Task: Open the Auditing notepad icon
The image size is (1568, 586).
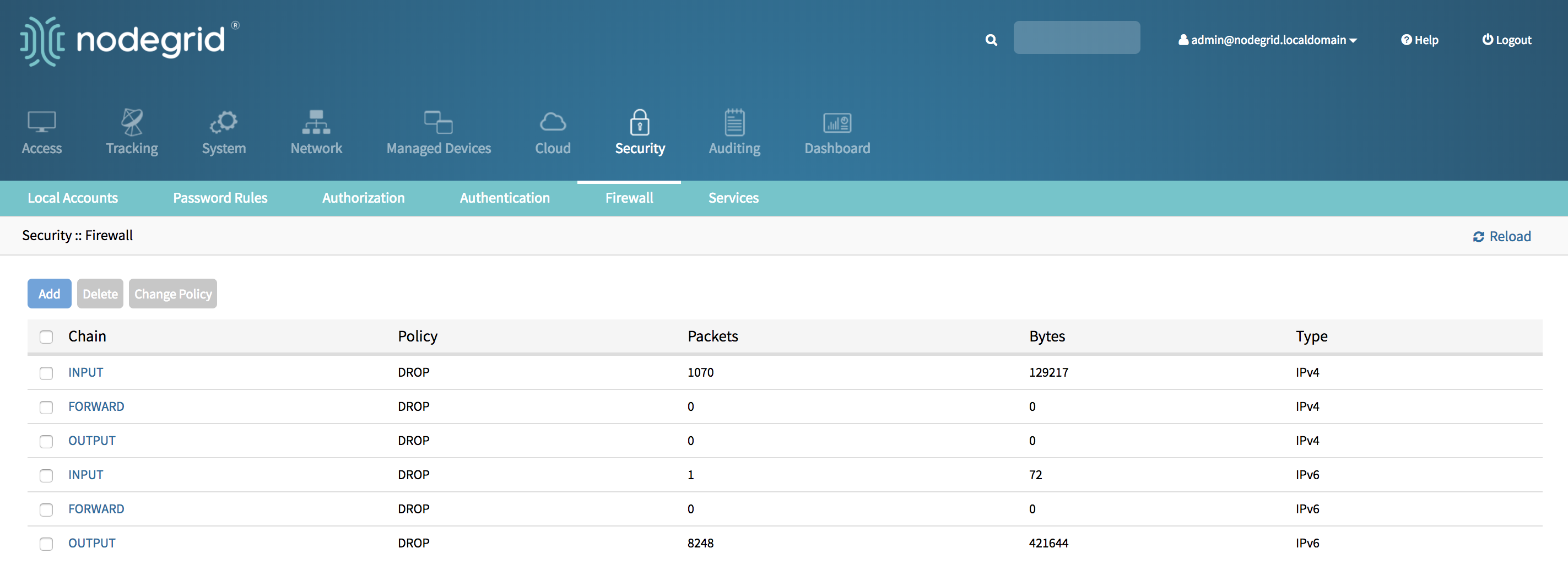Action: point(734,122)
